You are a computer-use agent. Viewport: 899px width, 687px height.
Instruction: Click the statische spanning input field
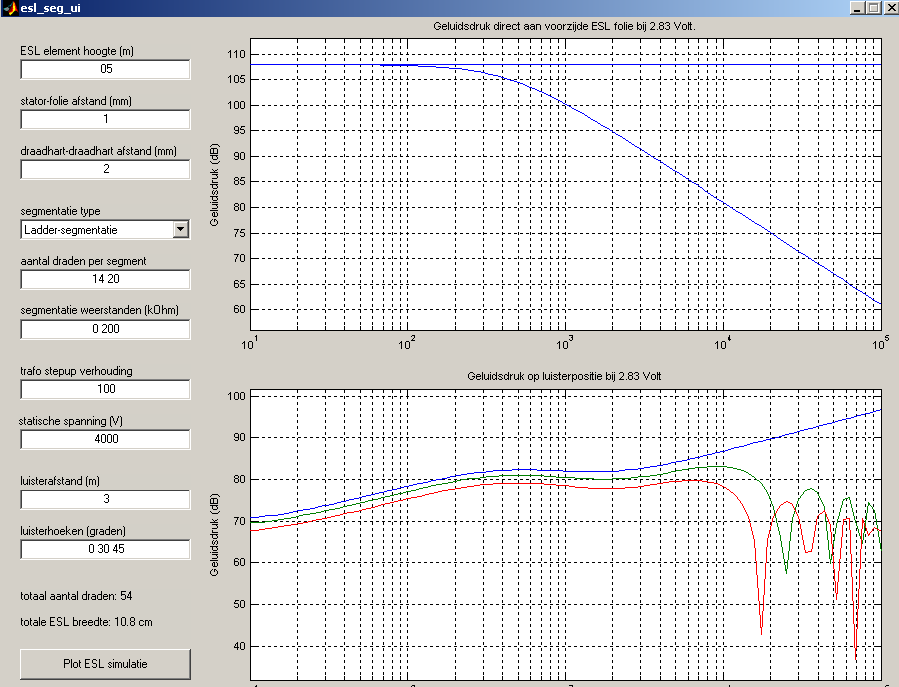pyautogui.click(x=105, y=439)
